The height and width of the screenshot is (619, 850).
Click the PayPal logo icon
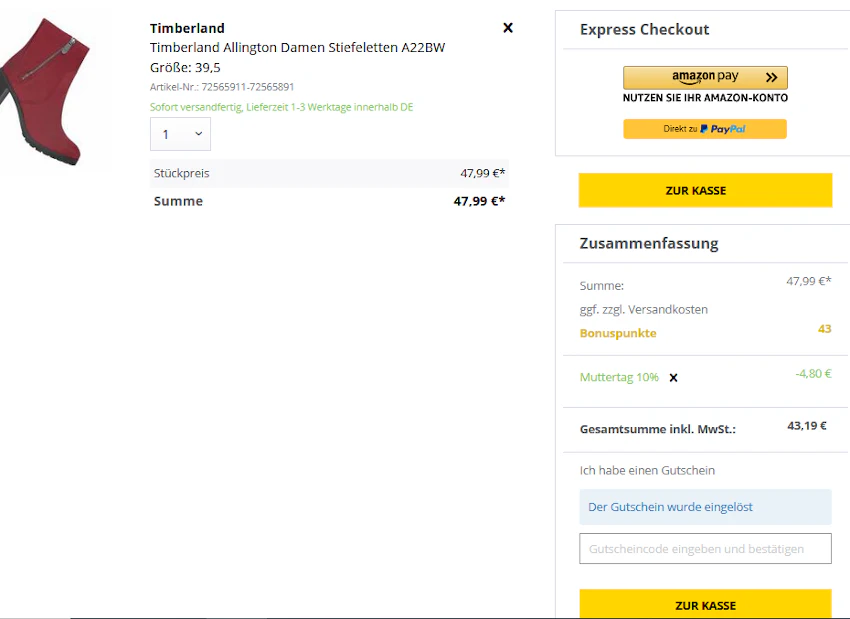coord(704,129)
